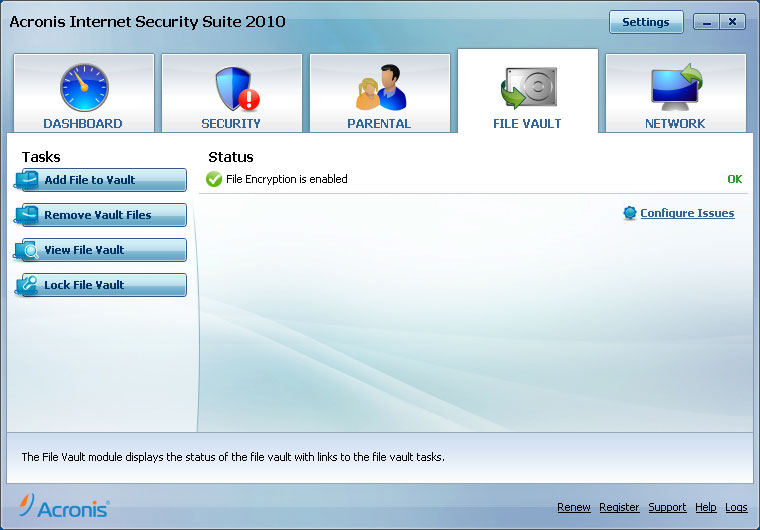This screenshot has width=760, height=530.
Task: Open the Configure Issues link
Action: pyautogui.click(x=687, y=213)
